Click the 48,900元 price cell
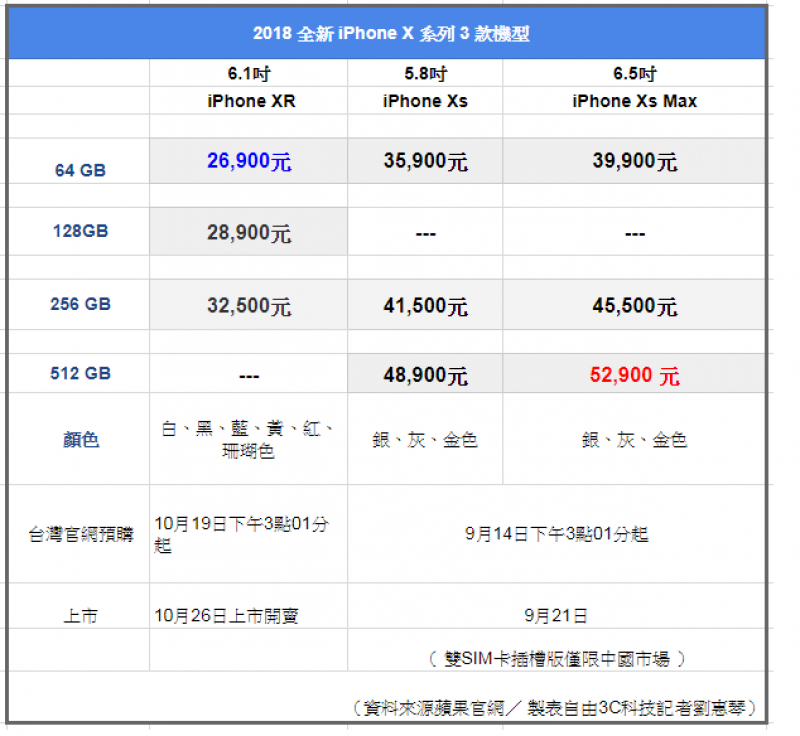The height and width of the screenshot is (736, 800). (x=425, y=376)
